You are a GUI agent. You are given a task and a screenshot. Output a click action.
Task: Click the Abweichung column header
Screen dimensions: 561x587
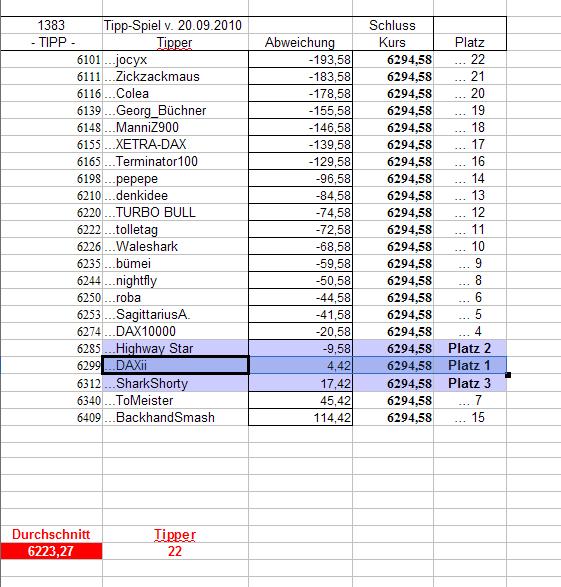click(x=301, y=42)
